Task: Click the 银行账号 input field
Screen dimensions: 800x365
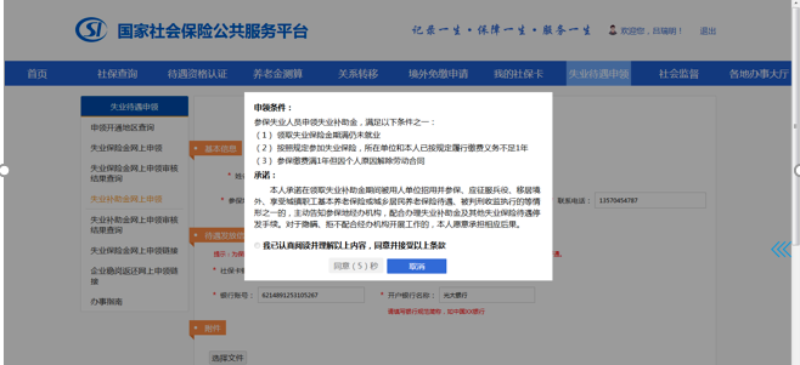Action: pos(311,295)
